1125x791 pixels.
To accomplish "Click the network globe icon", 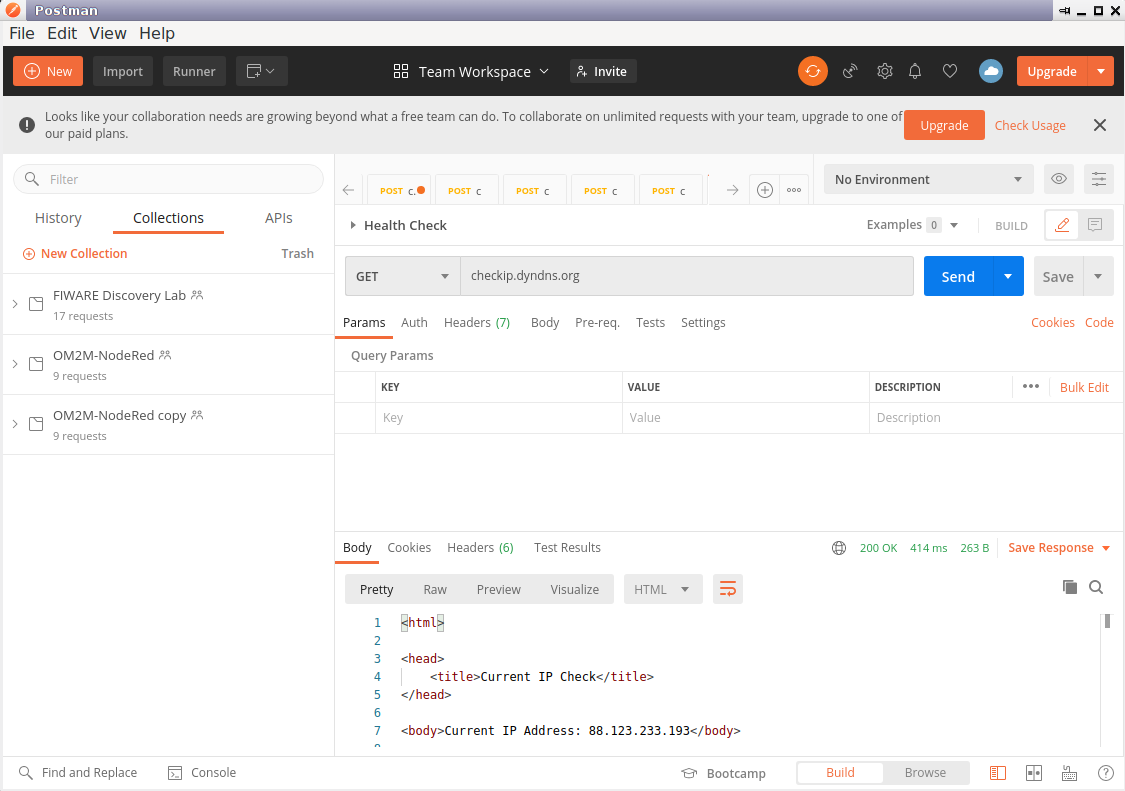I will 839,548.
